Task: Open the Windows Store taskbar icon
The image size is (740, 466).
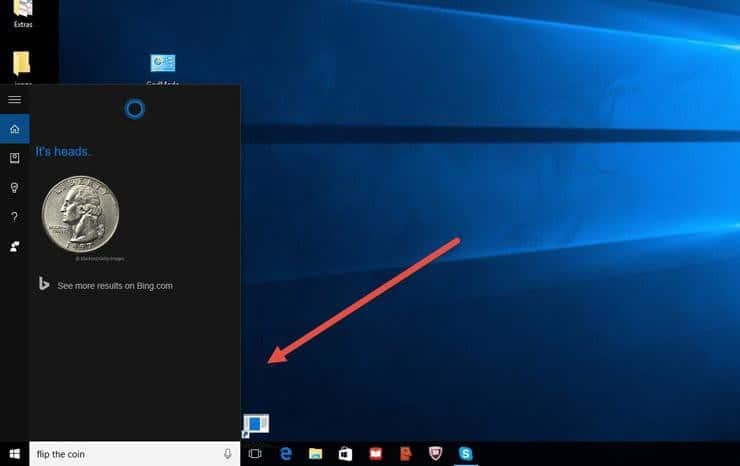Action: click(x=345, y=454)
